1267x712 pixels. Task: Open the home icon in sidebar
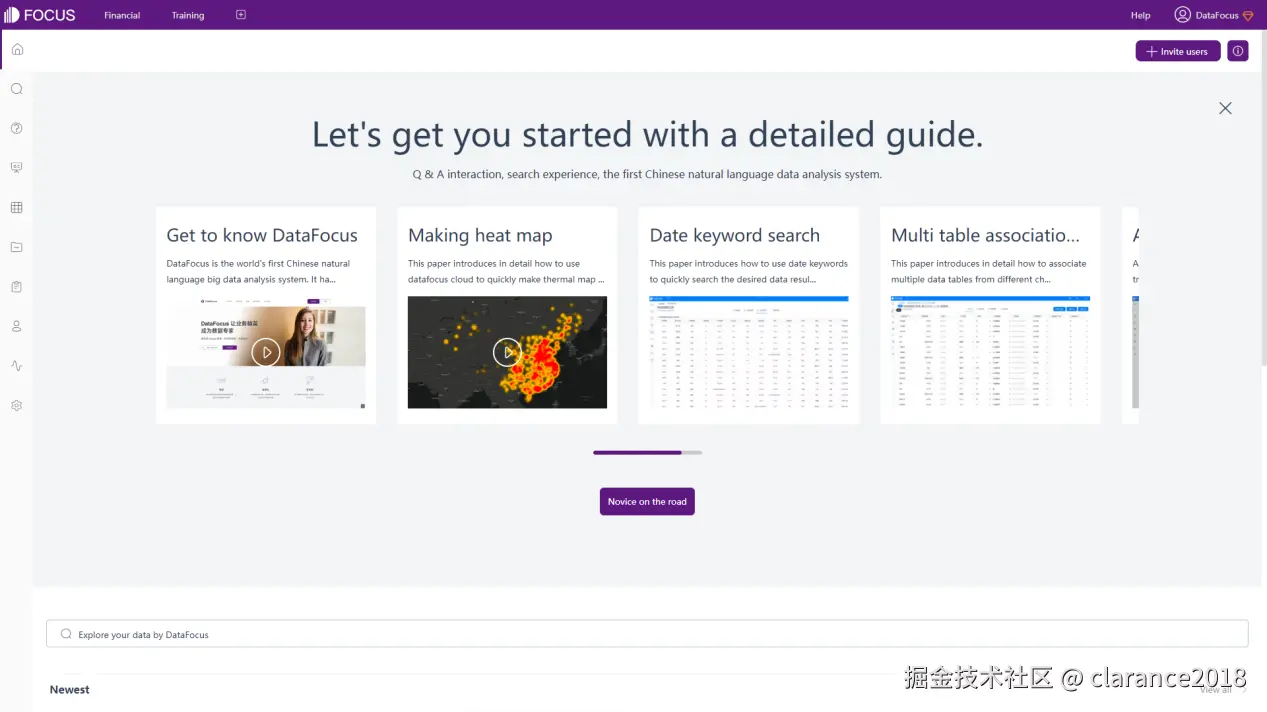(17, 49)
